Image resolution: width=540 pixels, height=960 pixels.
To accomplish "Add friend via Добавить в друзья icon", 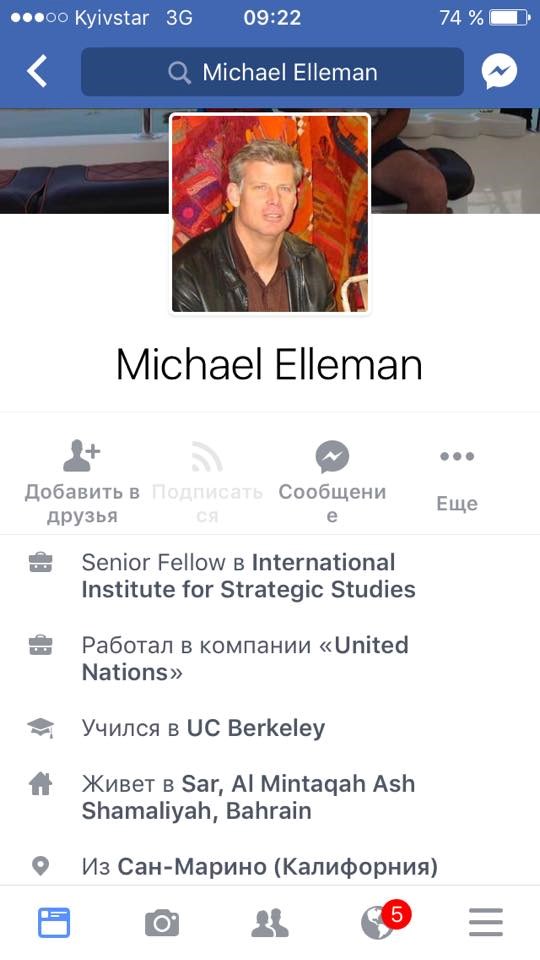I will click(x=82, y=456).
